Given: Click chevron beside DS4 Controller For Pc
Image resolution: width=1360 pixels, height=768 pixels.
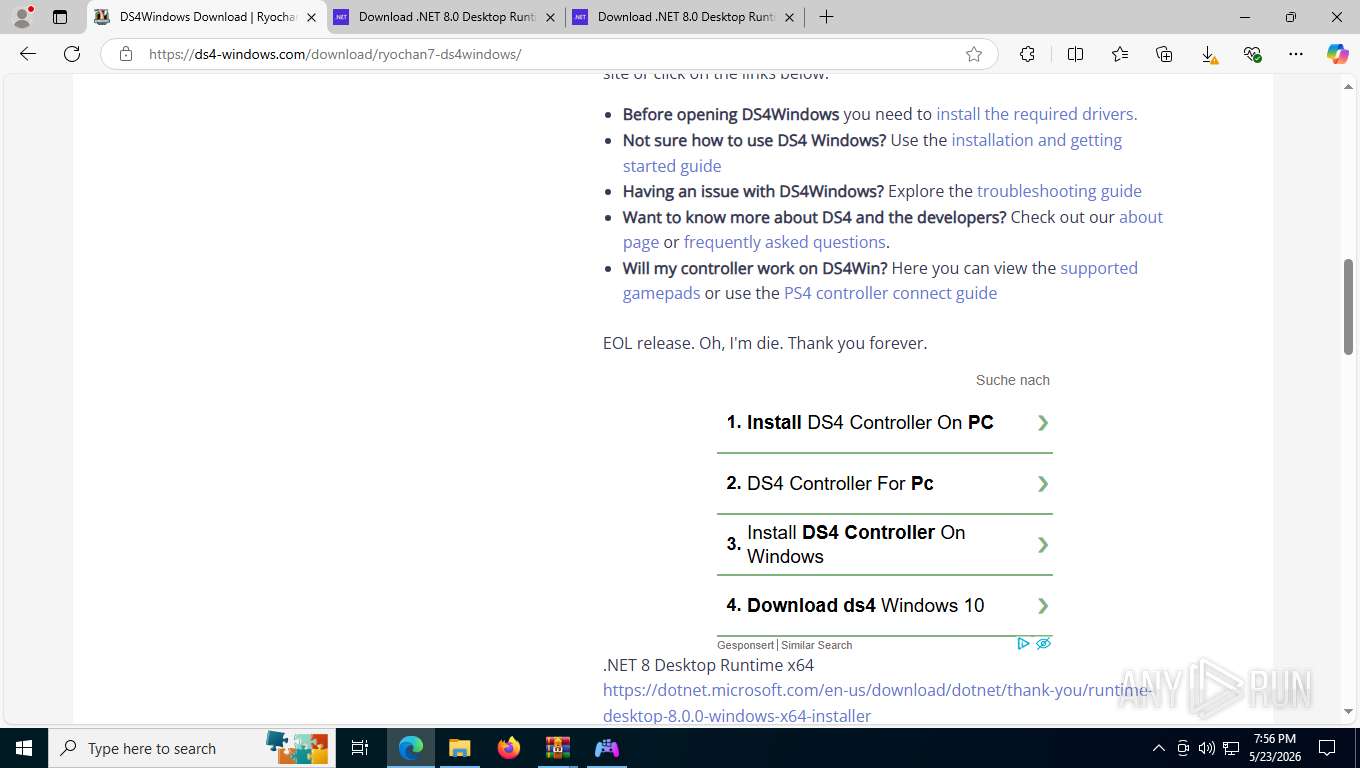Looking at the screenshot, I should point(1043,484).
